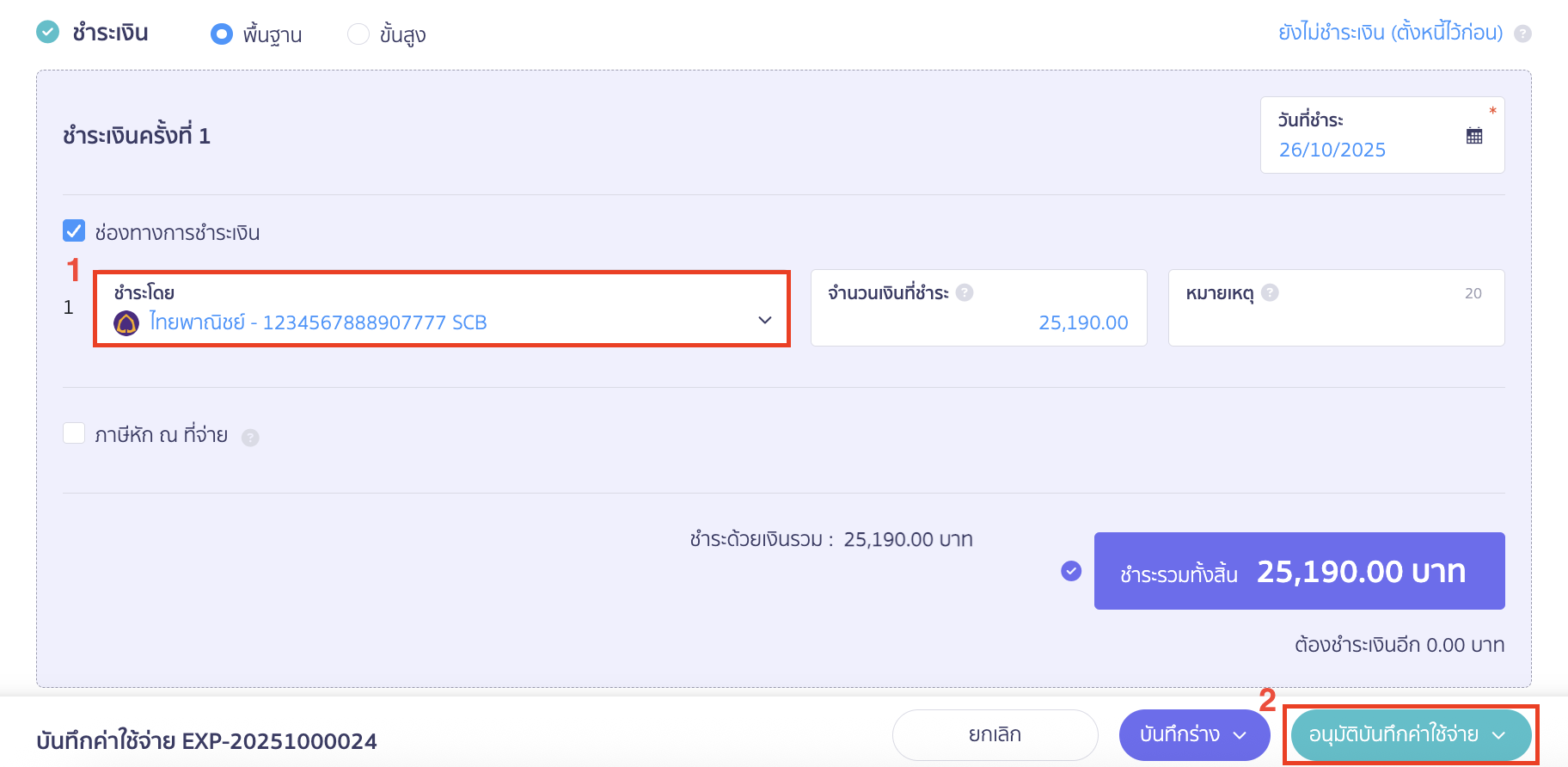Expand the บันทึกร่าง button dropdown arrow
The width and height of the screenshot is (1568, 767).
click(x=1241, y=735)
